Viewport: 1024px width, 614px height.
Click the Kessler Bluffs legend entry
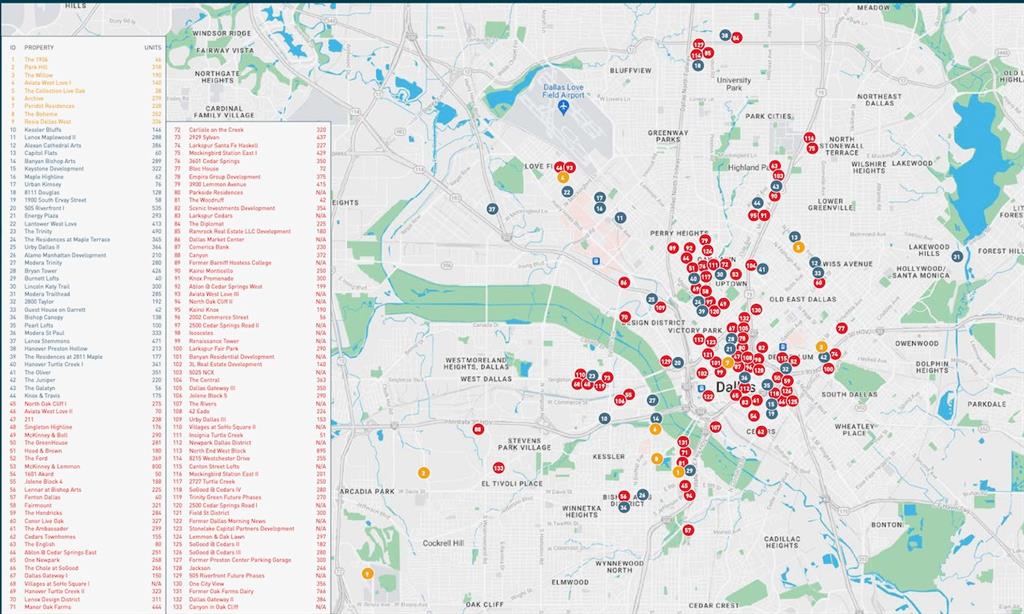[x=43, y=130]
